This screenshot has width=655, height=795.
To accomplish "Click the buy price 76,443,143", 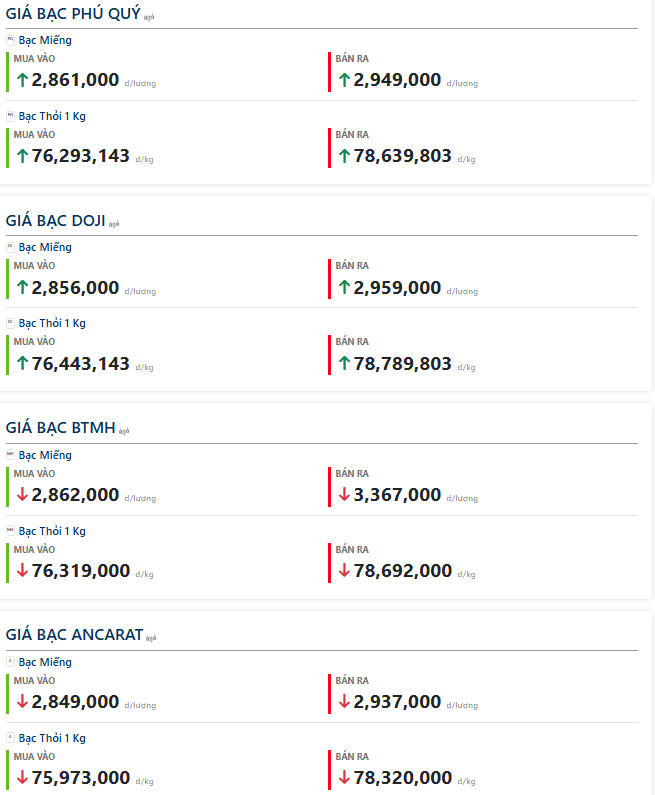I will coord(81,364).
